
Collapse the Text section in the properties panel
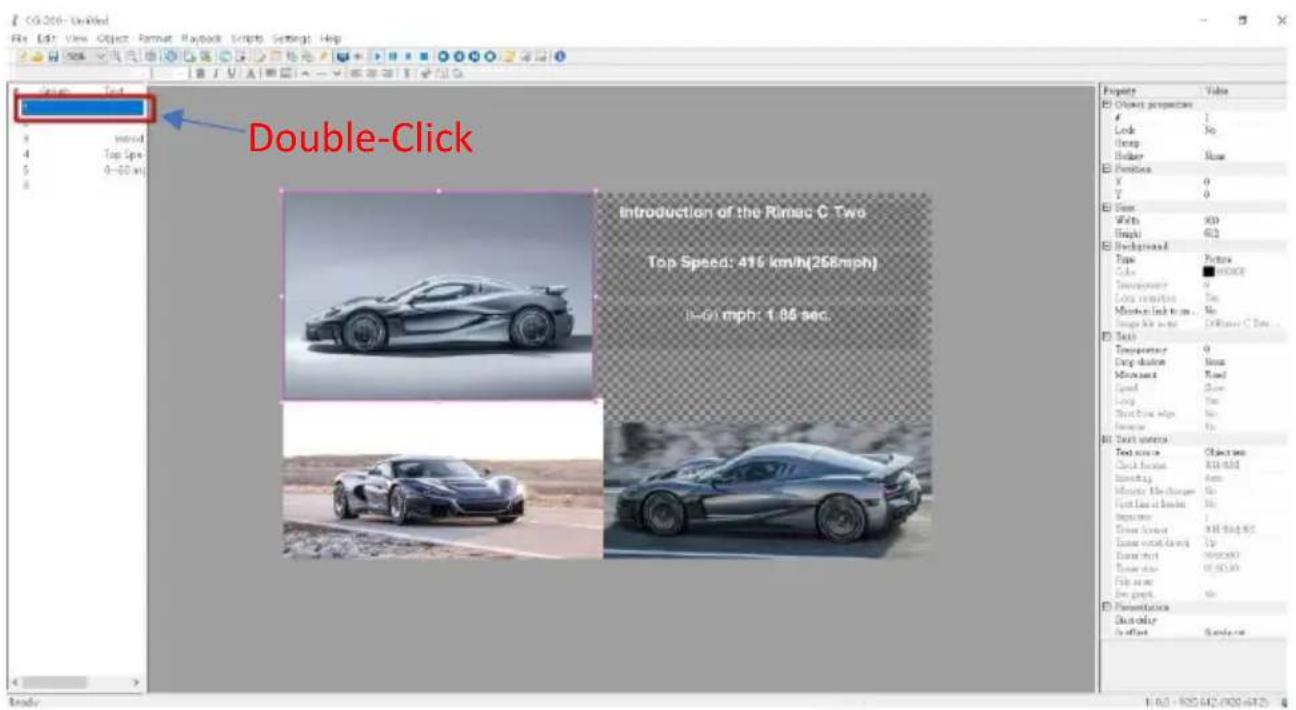(1107, 337)
